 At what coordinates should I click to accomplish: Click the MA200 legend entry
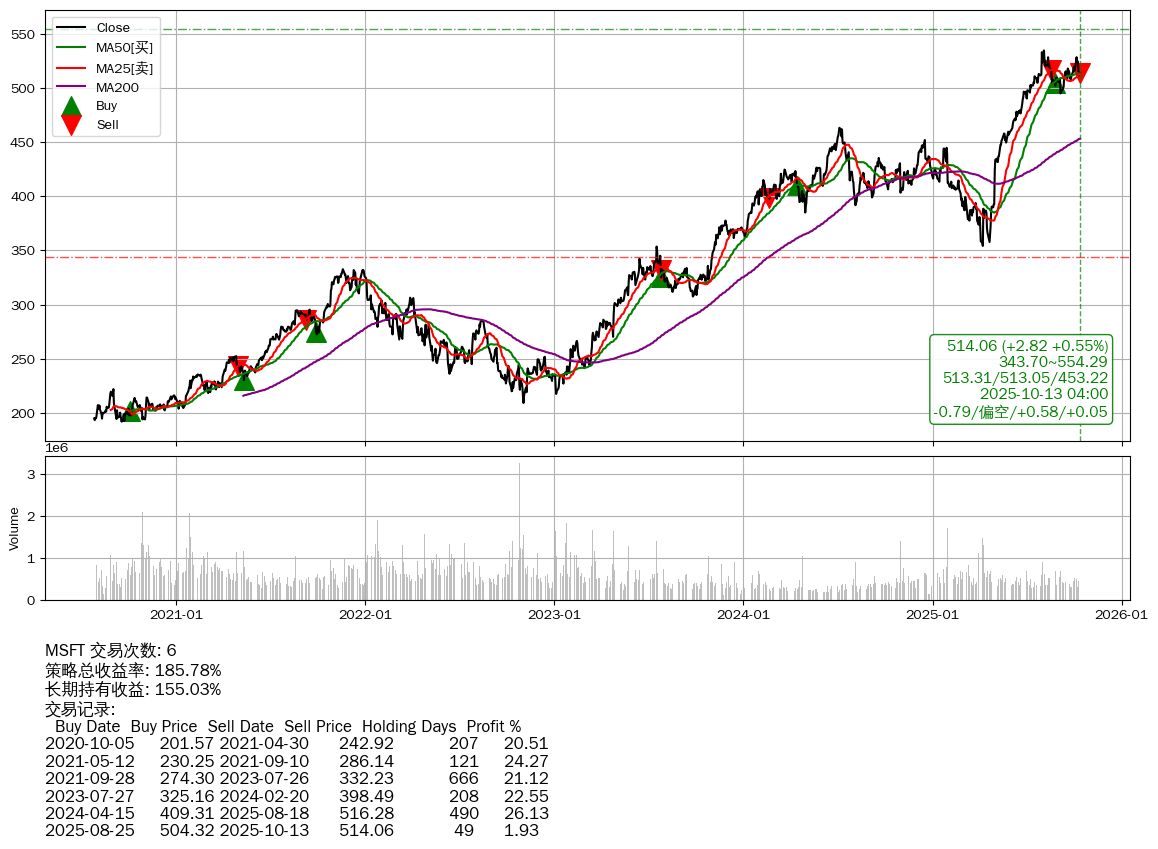[117, 87]
